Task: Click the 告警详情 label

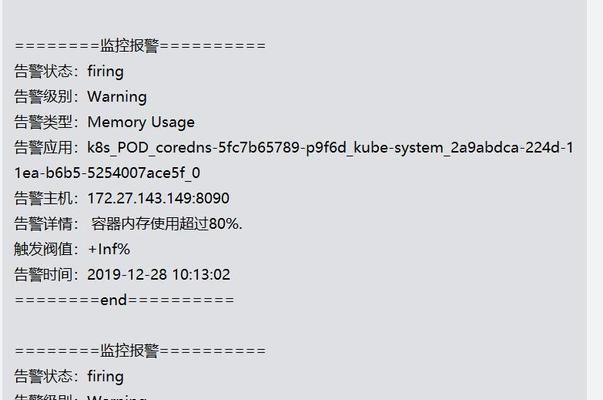Action: tap(43, 224)
